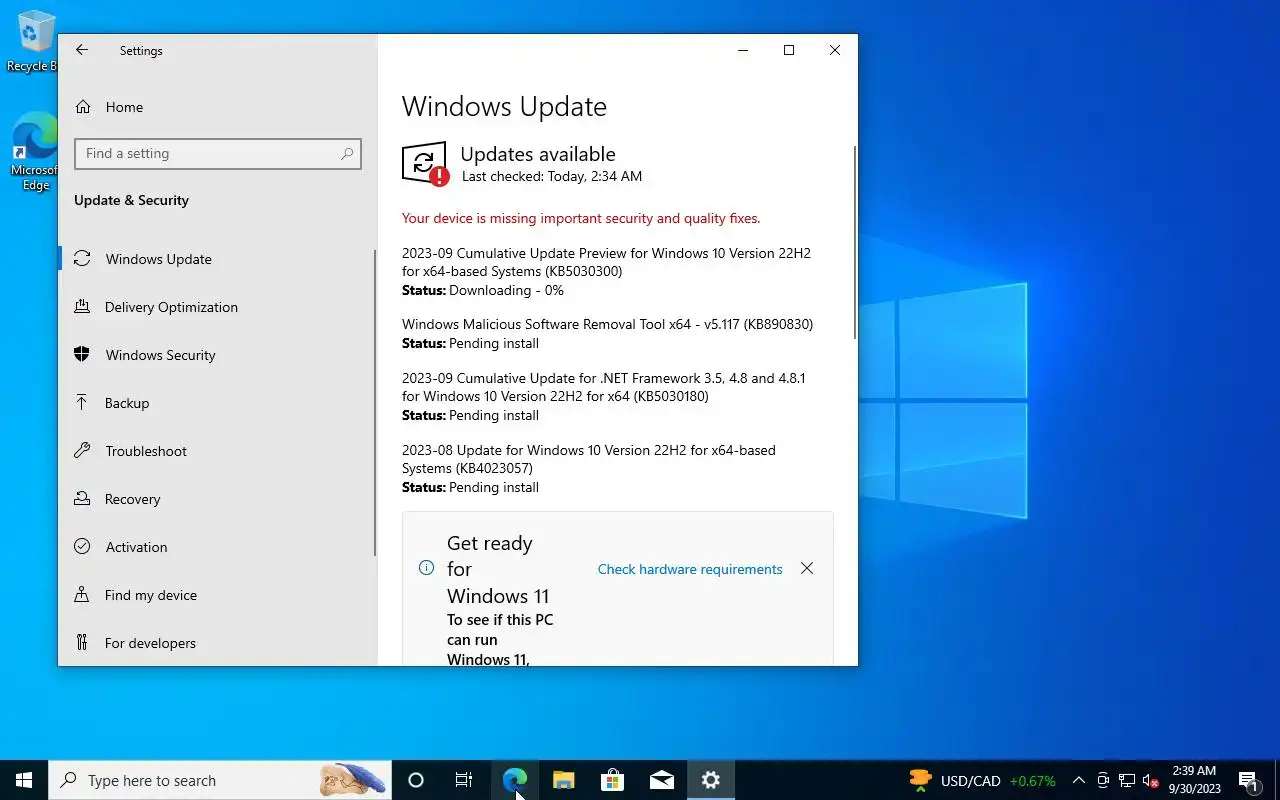Open the notification center icon
Image resolution: width=1280 pixels, height=800 pixels.
pyautogui.click(x=1248, y=780)
